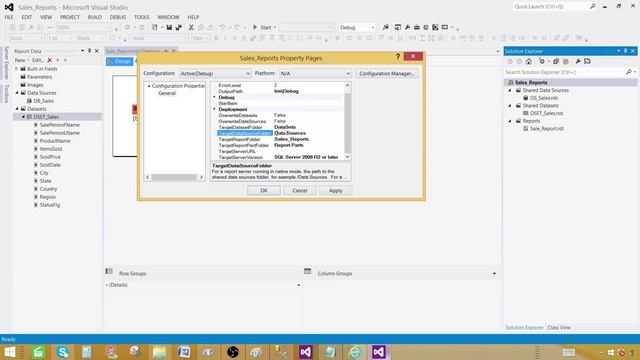Open Internet Explorer from the taskbar

click(x=354, y=352)
